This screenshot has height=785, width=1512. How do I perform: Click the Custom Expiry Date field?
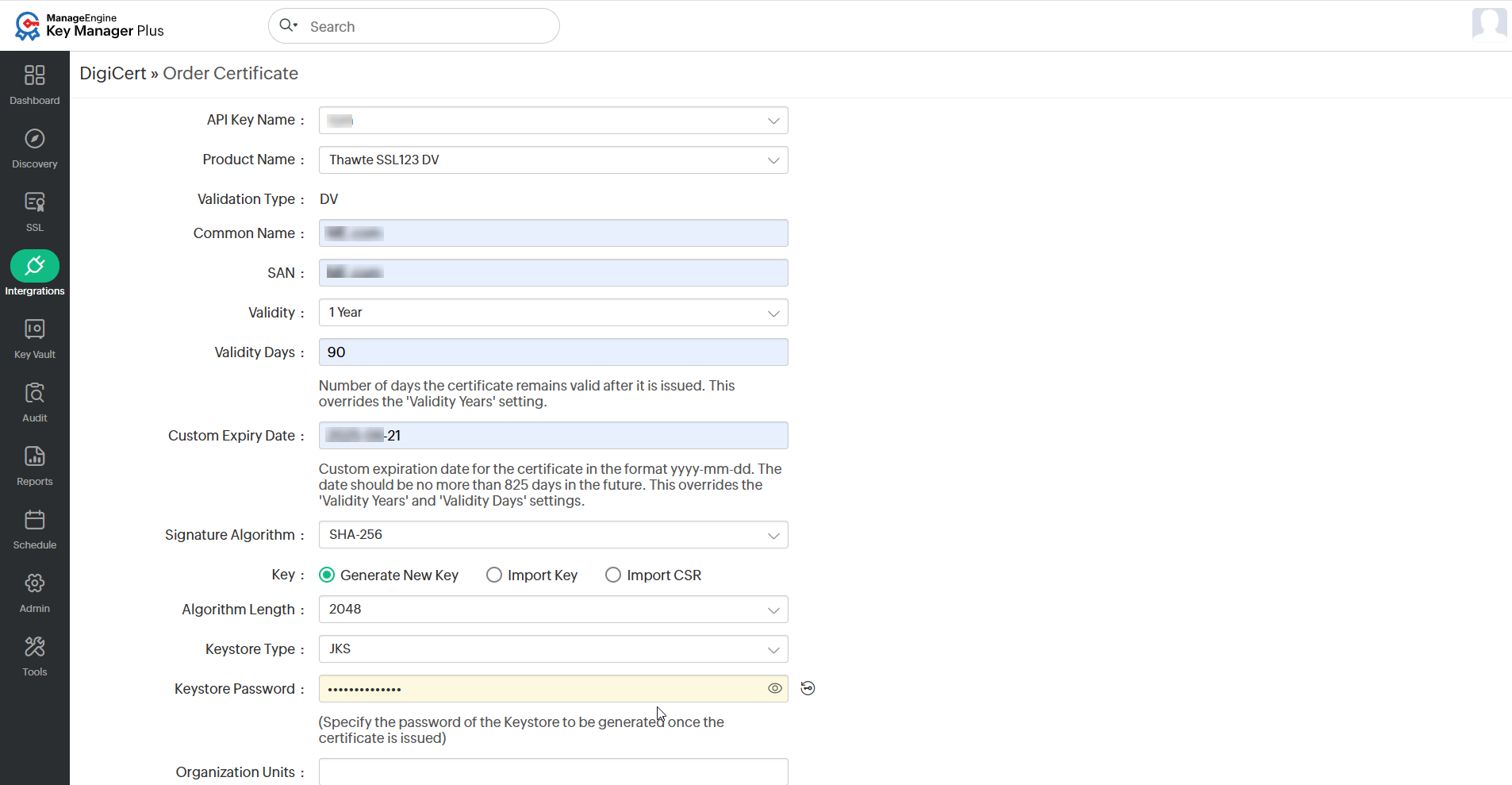(554, 436)
